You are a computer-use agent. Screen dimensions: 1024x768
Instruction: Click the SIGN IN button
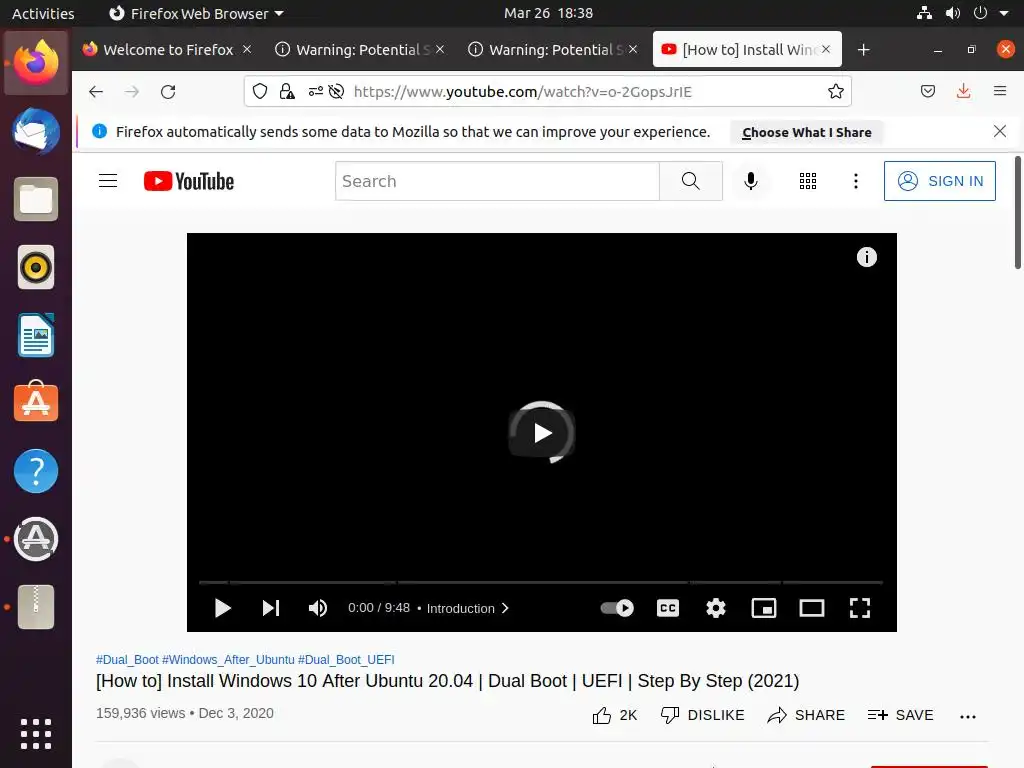[939, 181]
